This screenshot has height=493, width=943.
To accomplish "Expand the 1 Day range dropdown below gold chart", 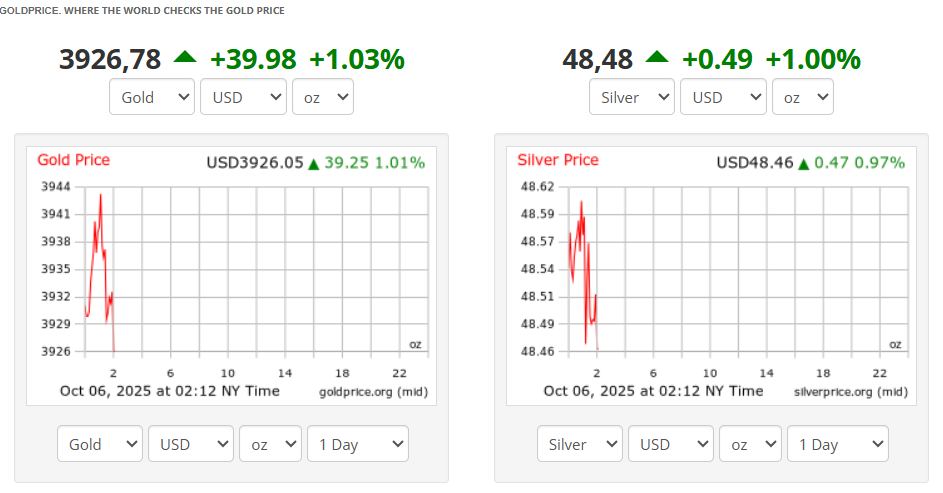I will click(x=358, y=444).
